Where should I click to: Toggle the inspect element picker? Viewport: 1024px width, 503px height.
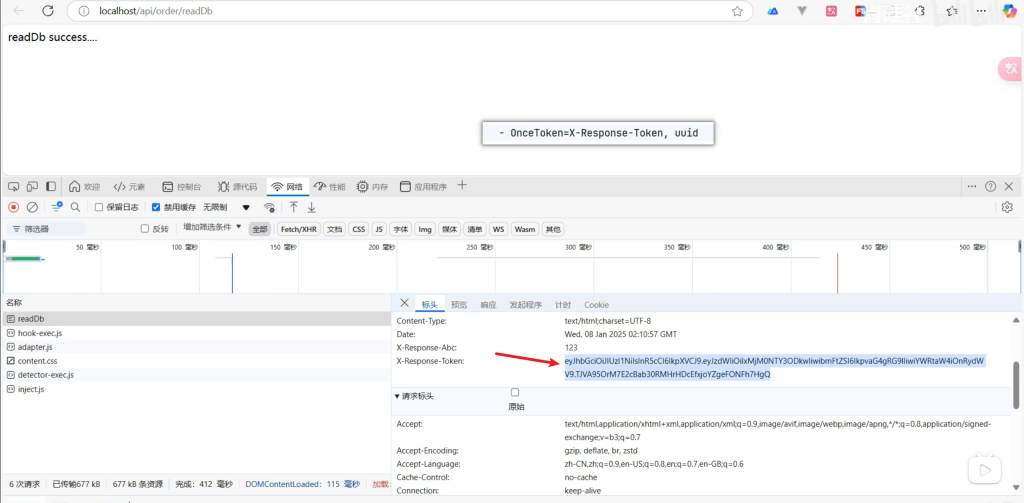click(x=13, y=186)
